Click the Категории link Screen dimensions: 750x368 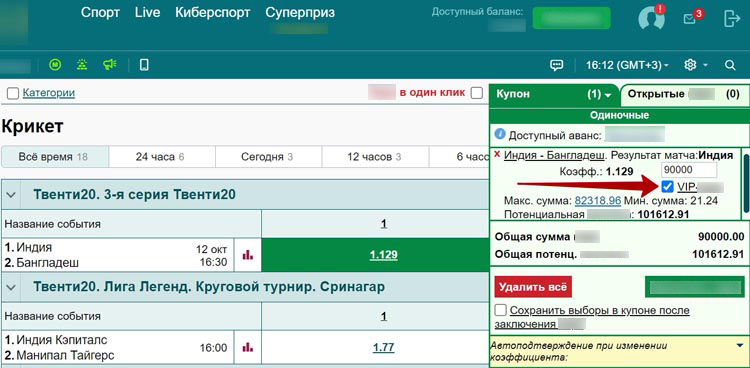(49, 93)
